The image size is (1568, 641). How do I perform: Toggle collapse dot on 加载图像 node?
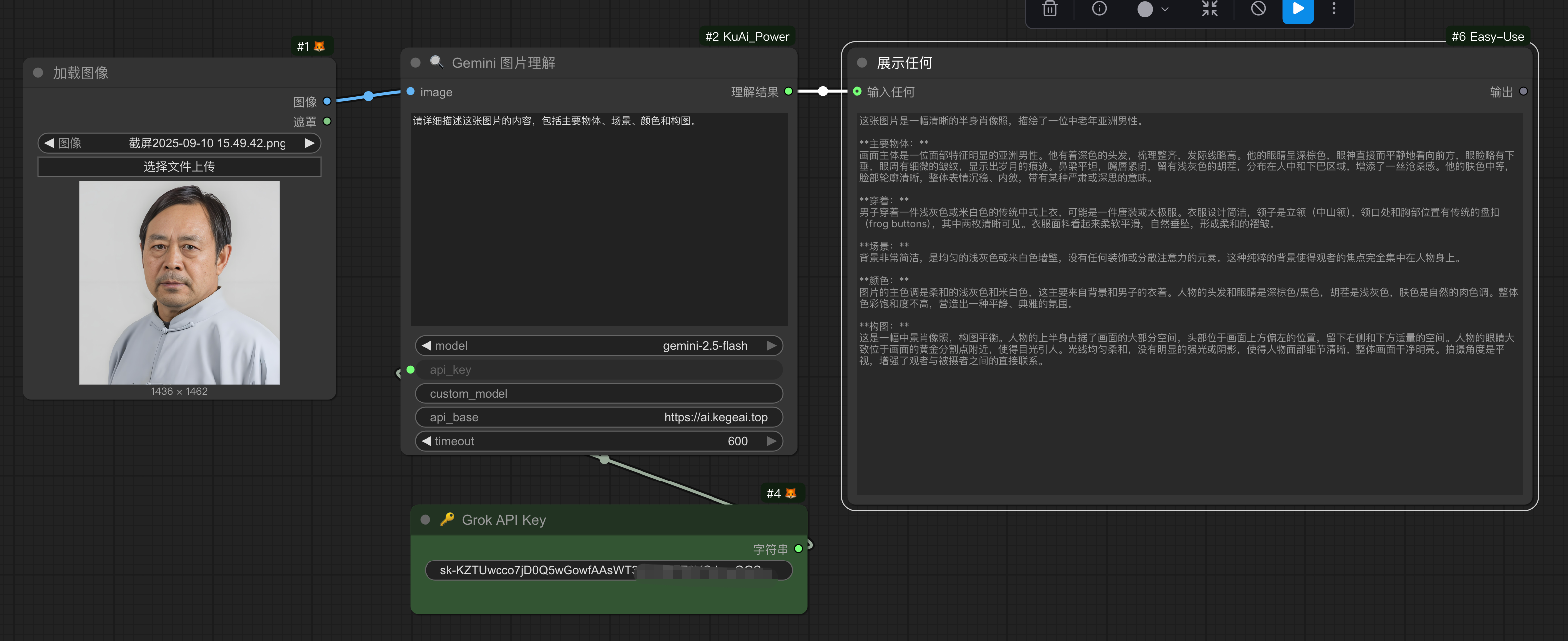coord(38,72)
